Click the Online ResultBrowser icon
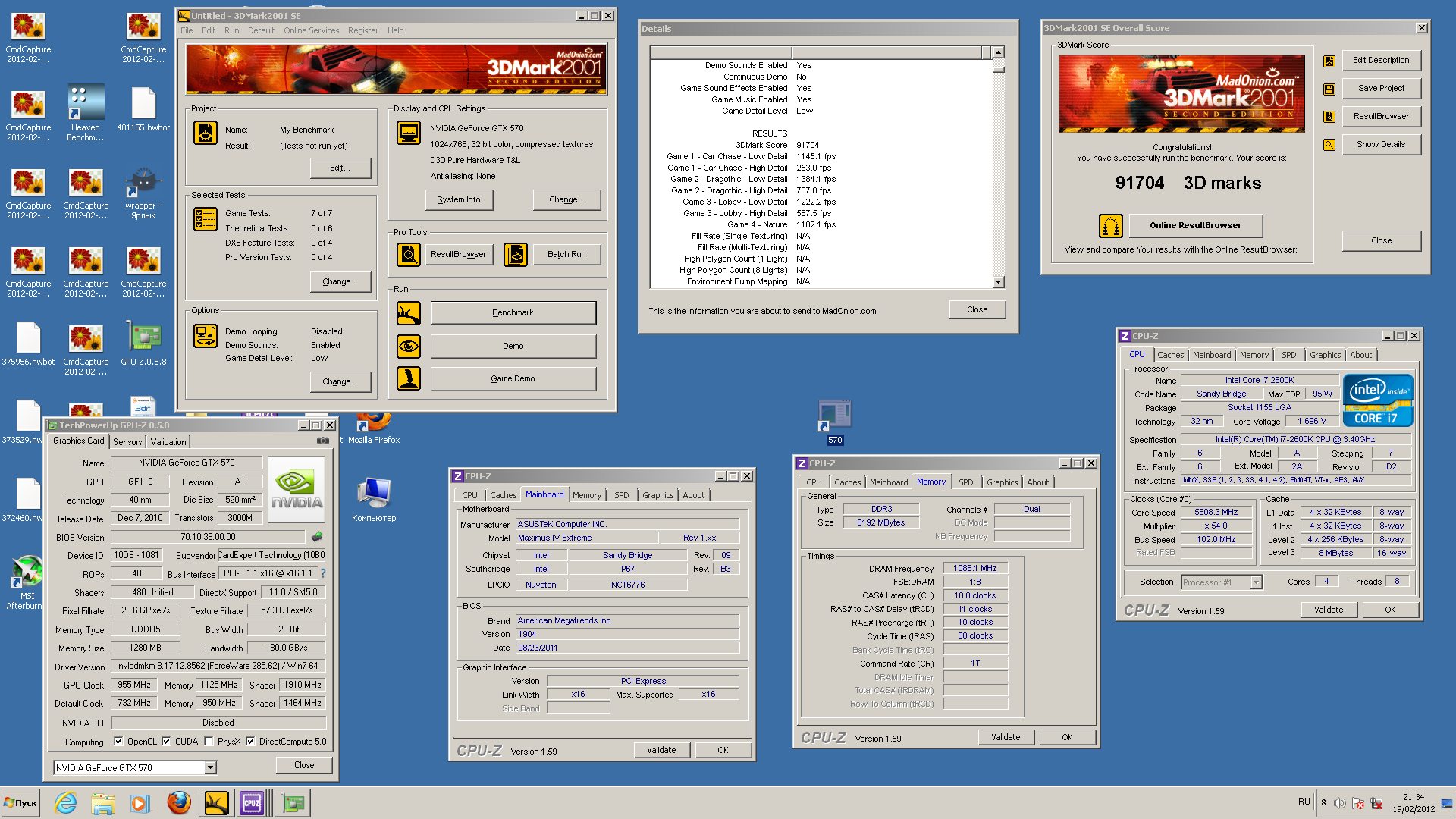This screenshot has width=1456, height=819. [1111, 225]
